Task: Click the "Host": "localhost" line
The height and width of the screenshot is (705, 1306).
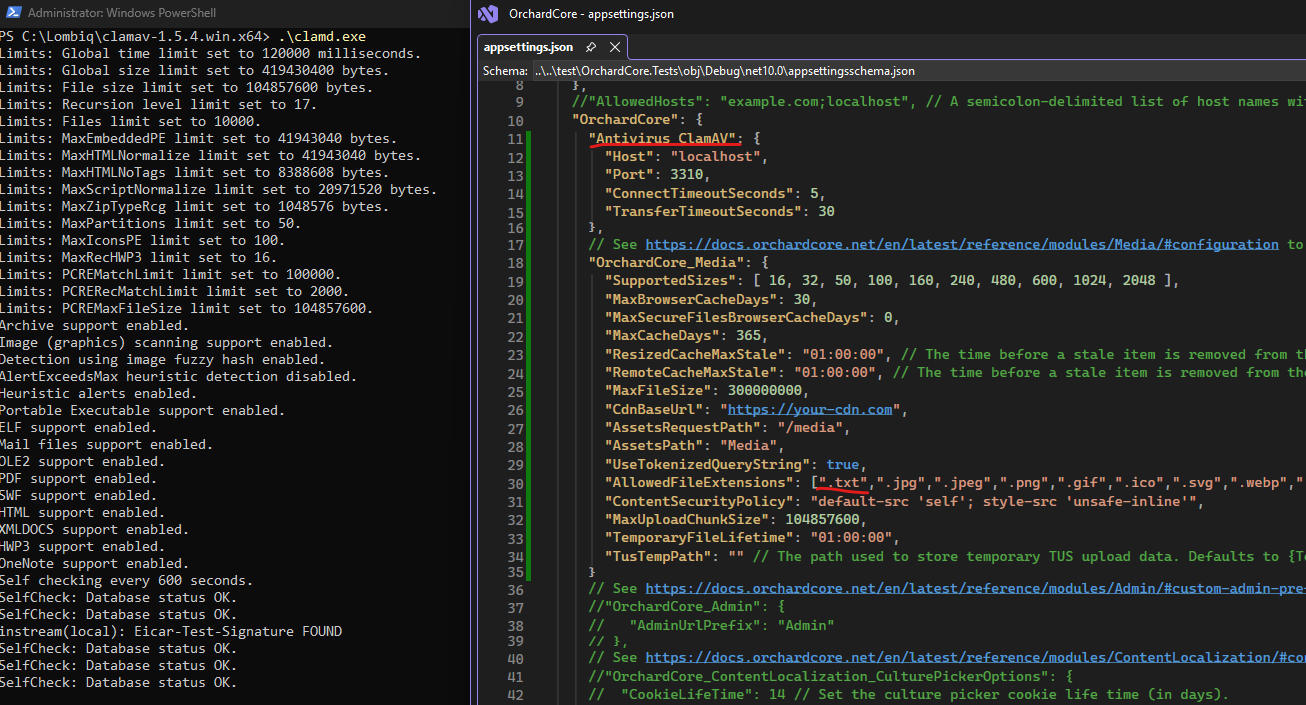Action: point(685,157)
